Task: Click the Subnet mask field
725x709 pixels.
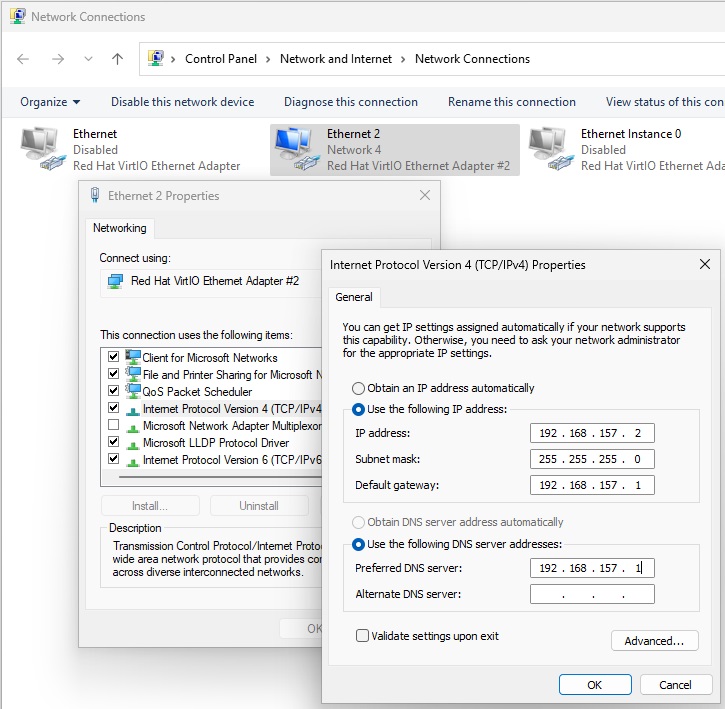Action: 592,459
